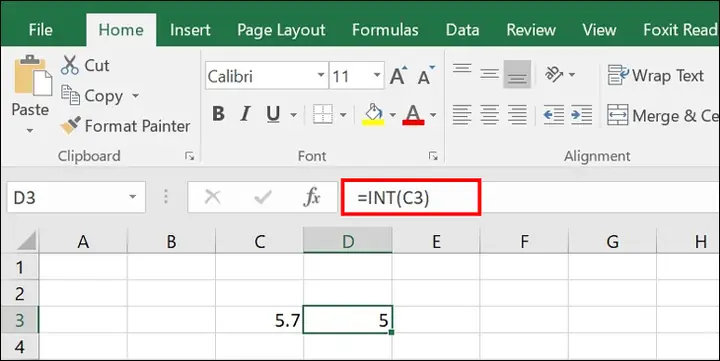Center text horizontally
Image resolution: width=720 pixels, height=361 pixels.
(489, 115)
